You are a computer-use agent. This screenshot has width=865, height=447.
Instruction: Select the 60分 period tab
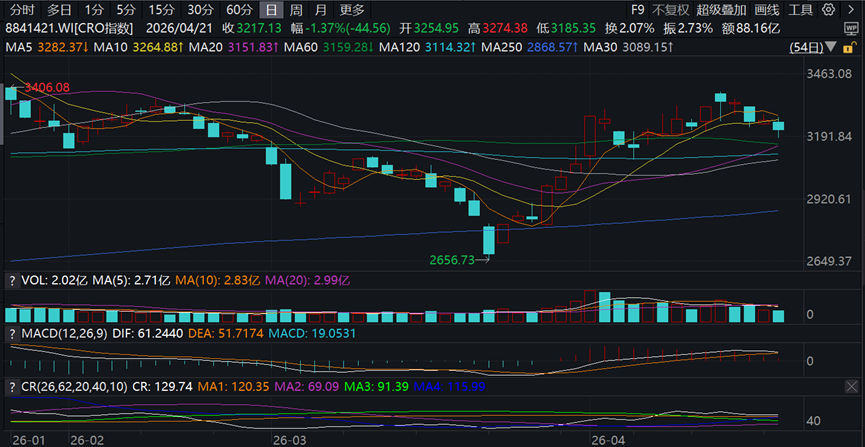[x=238, y=9]
